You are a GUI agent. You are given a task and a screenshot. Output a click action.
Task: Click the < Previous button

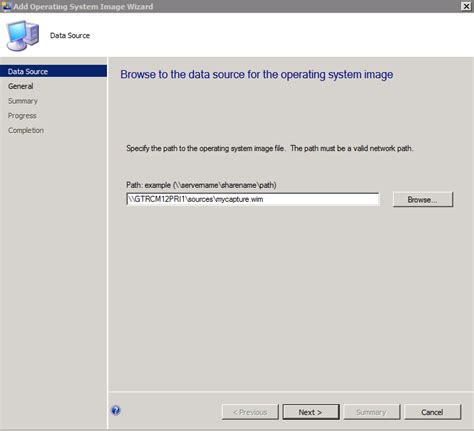point(250,412)
